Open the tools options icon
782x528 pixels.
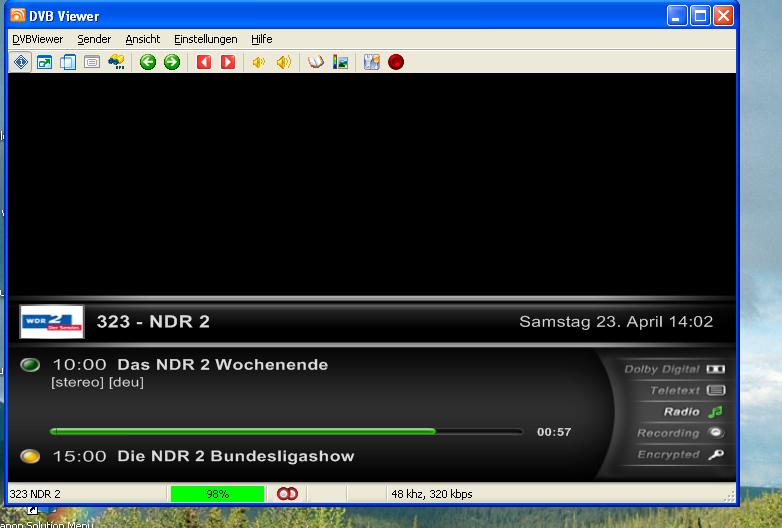point(372,62)
